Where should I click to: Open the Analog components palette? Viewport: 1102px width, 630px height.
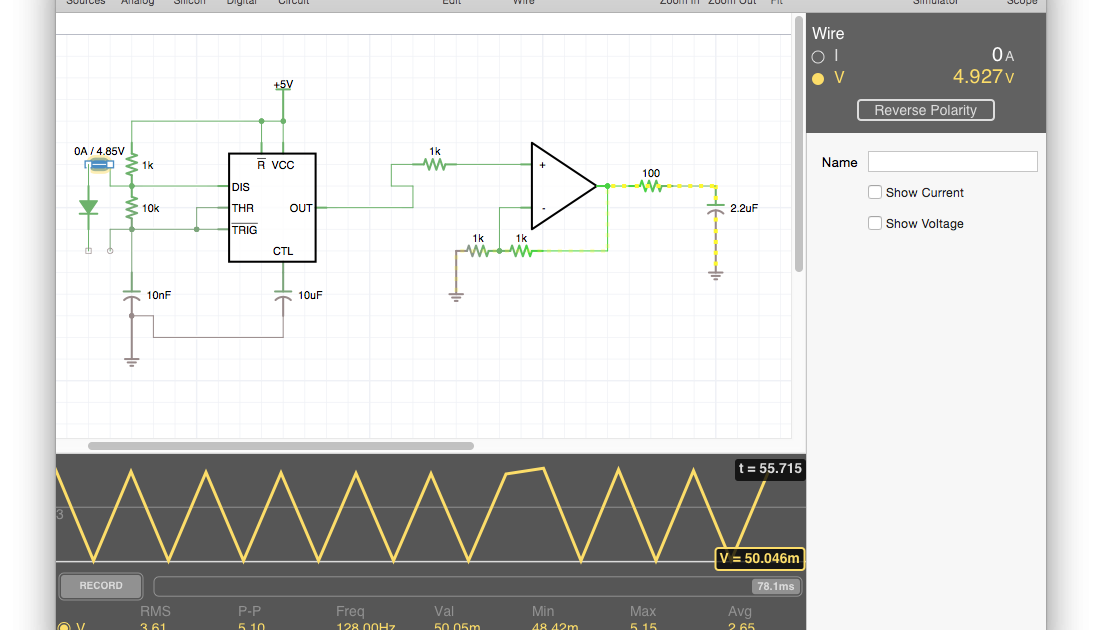coord(137,3)
